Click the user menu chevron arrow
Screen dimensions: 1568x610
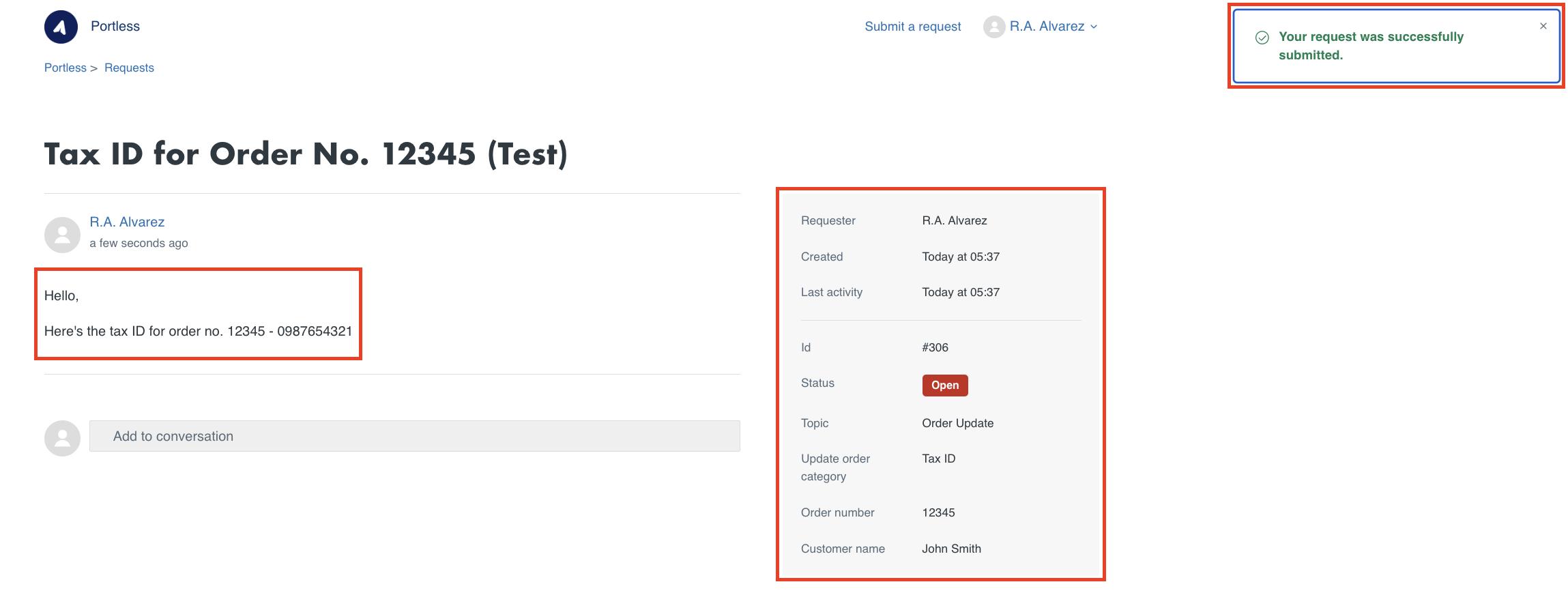[1094, 27]
